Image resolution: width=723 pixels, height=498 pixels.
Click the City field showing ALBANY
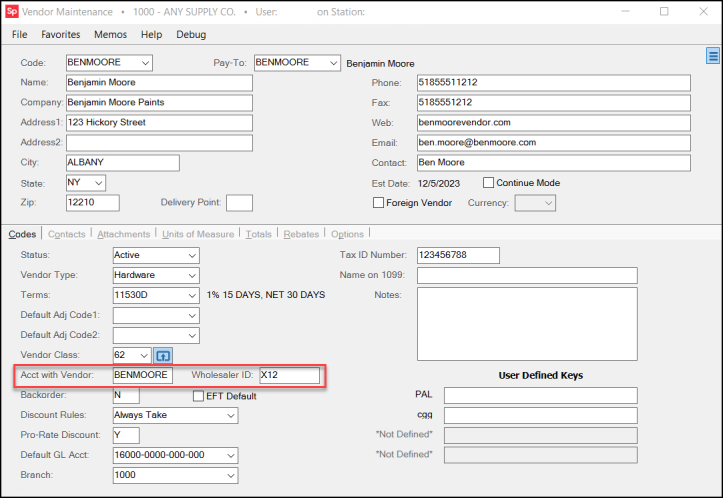click(x=123, y=163)
